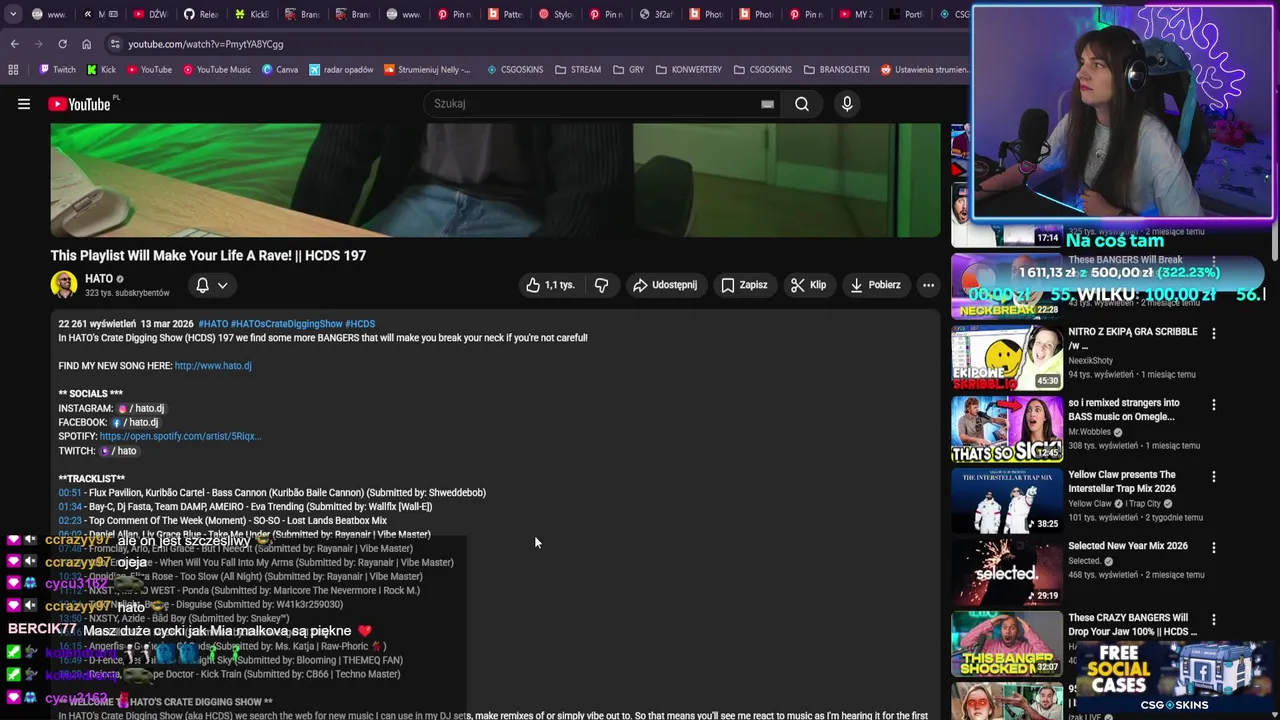The height and width of the screenshot is (720, 1280).
Task: Open Yellow Claw Interstellar Trap Mix thumbnail
Action: (1007, 501)
